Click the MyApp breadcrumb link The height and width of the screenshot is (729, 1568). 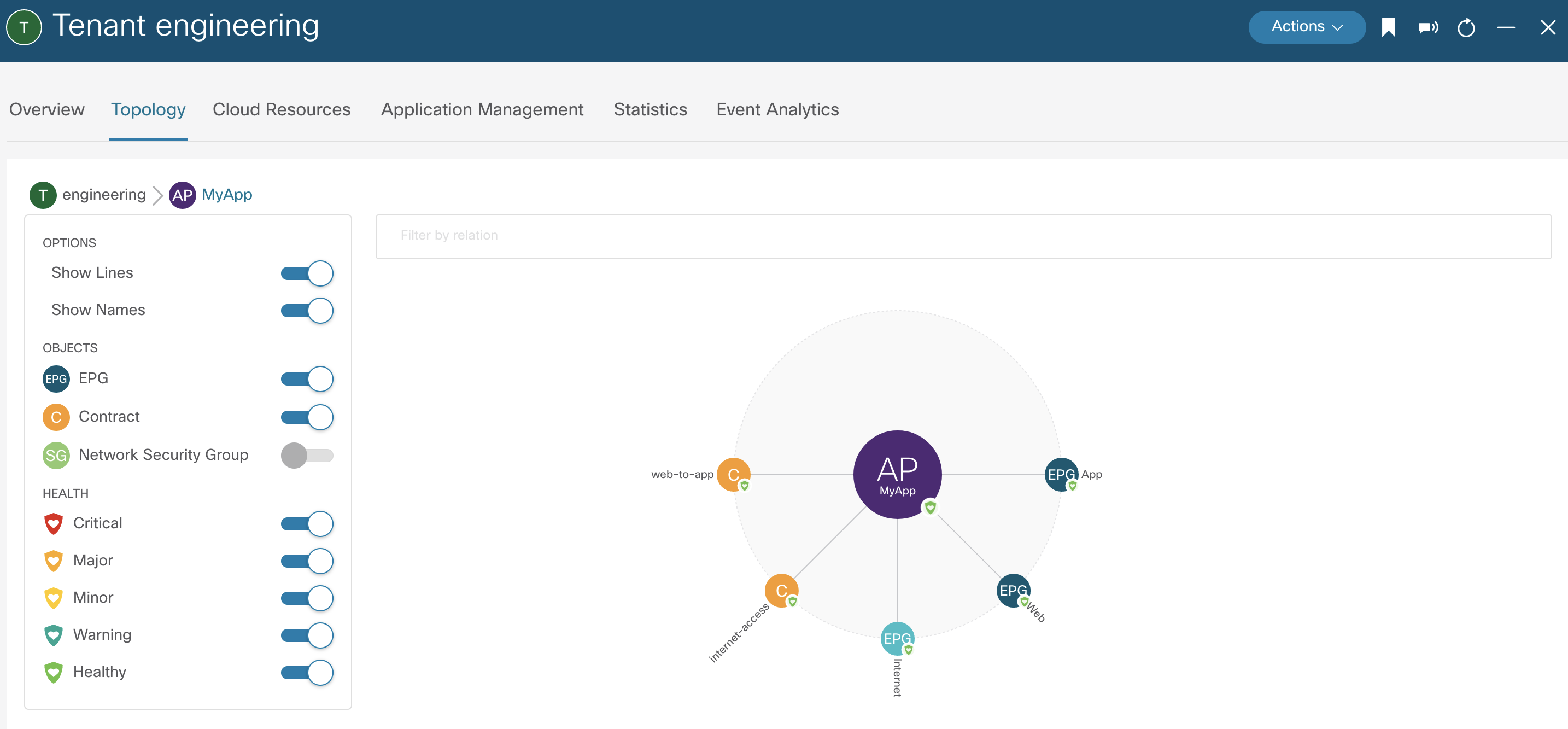226,194
